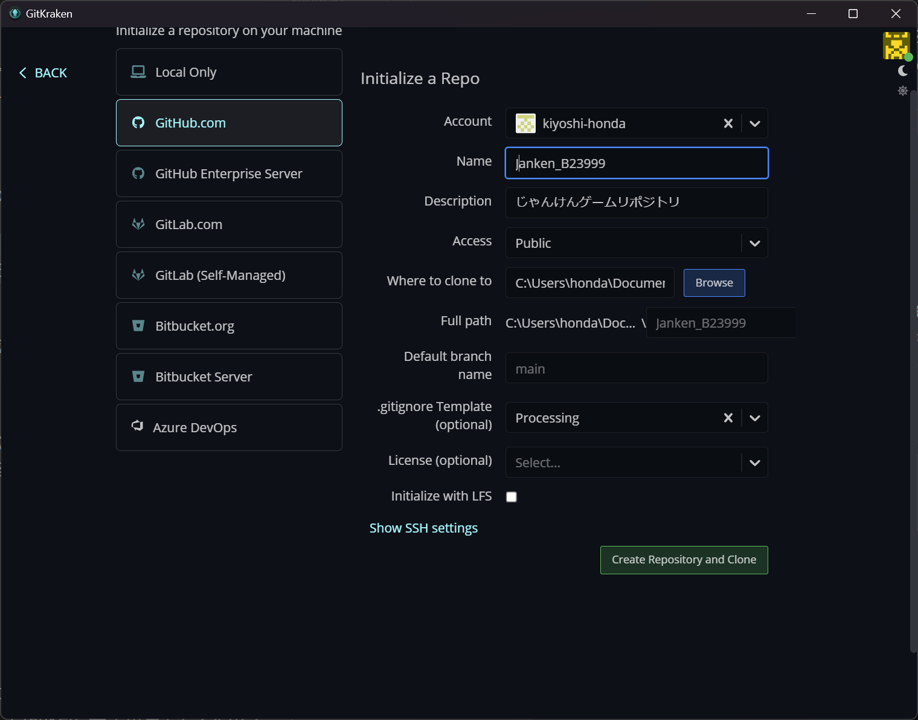Clear the kiyoshi-honda account selection
The height and width of the screenshot is (720, 918).
[x=728, y=124]
